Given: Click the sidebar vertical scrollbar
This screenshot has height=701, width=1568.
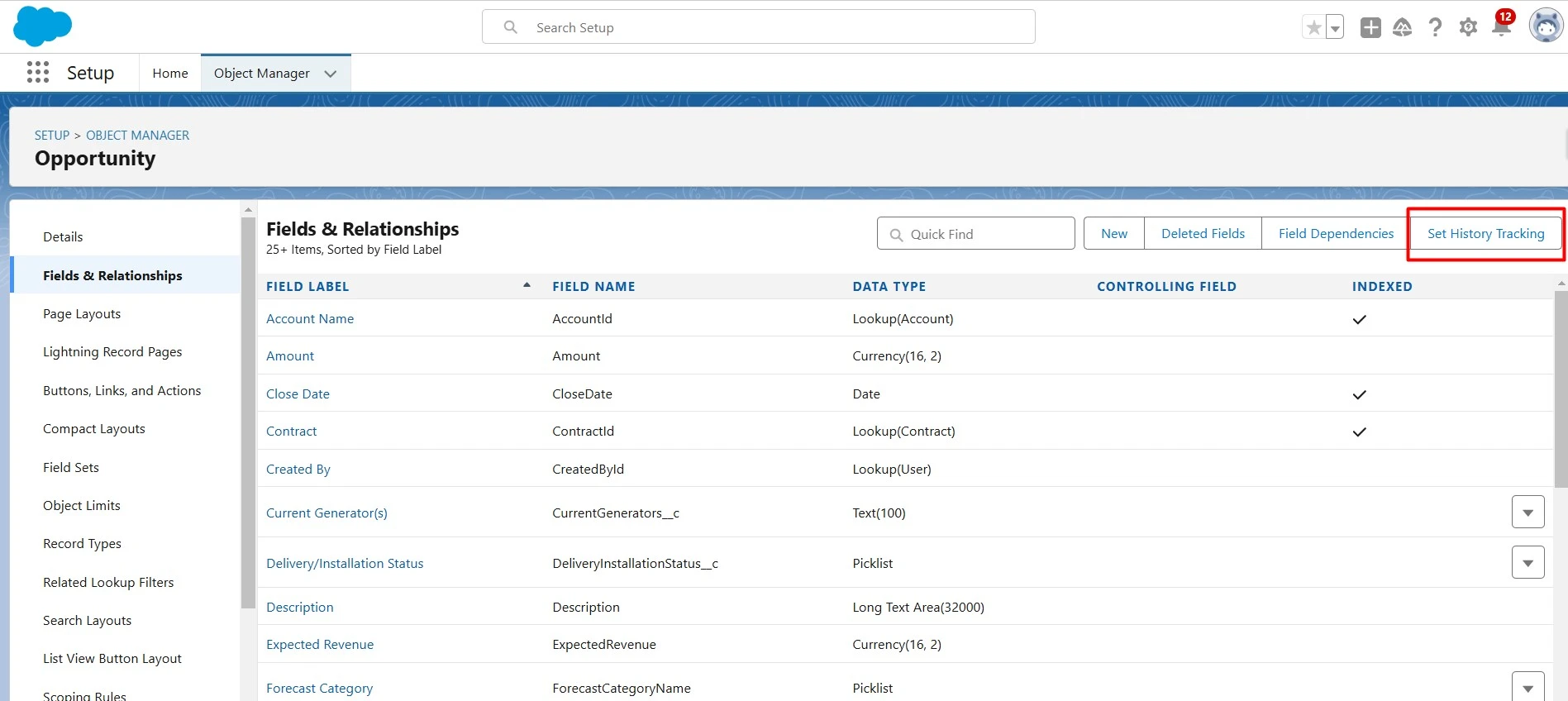Looking at the screenshot, I should coord(248,413).
